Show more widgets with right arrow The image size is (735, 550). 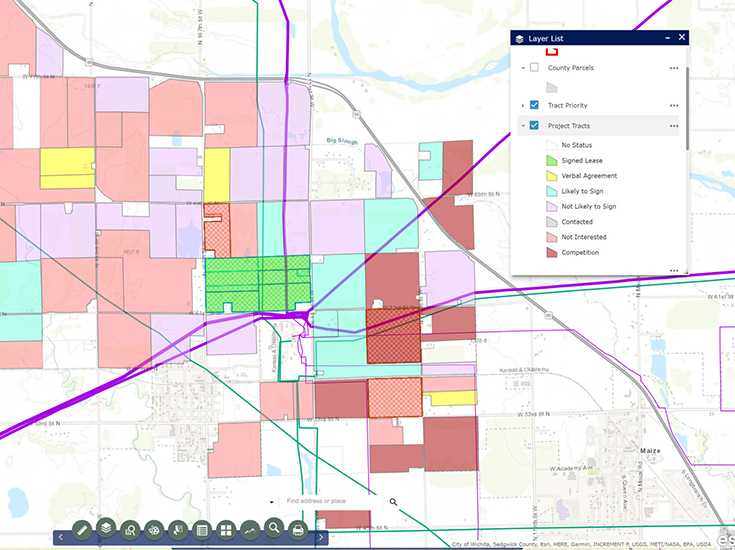(321, 537)
